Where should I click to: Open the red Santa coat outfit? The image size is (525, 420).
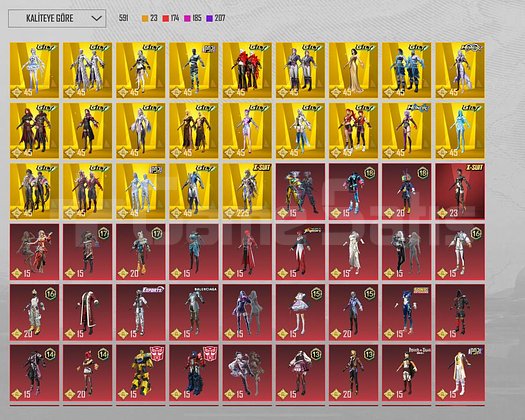87,312
